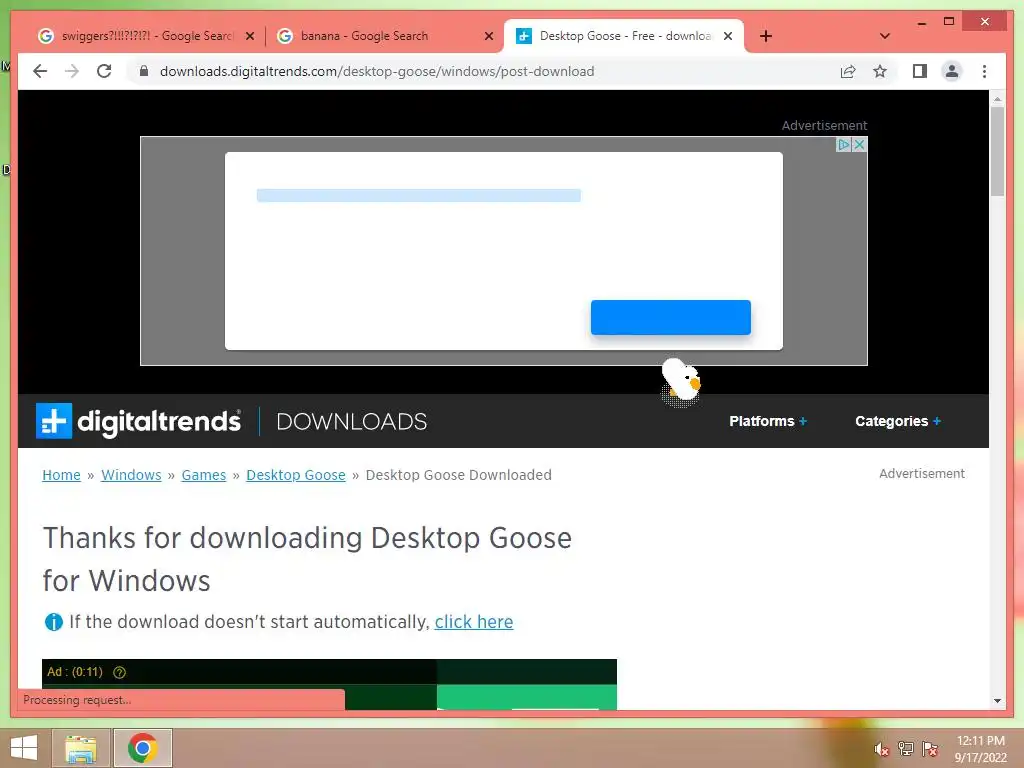1024x768 pixels.
Task: Click the 'Thanks for downloading Desktop Goose' heading
Action: click(307, 559)
